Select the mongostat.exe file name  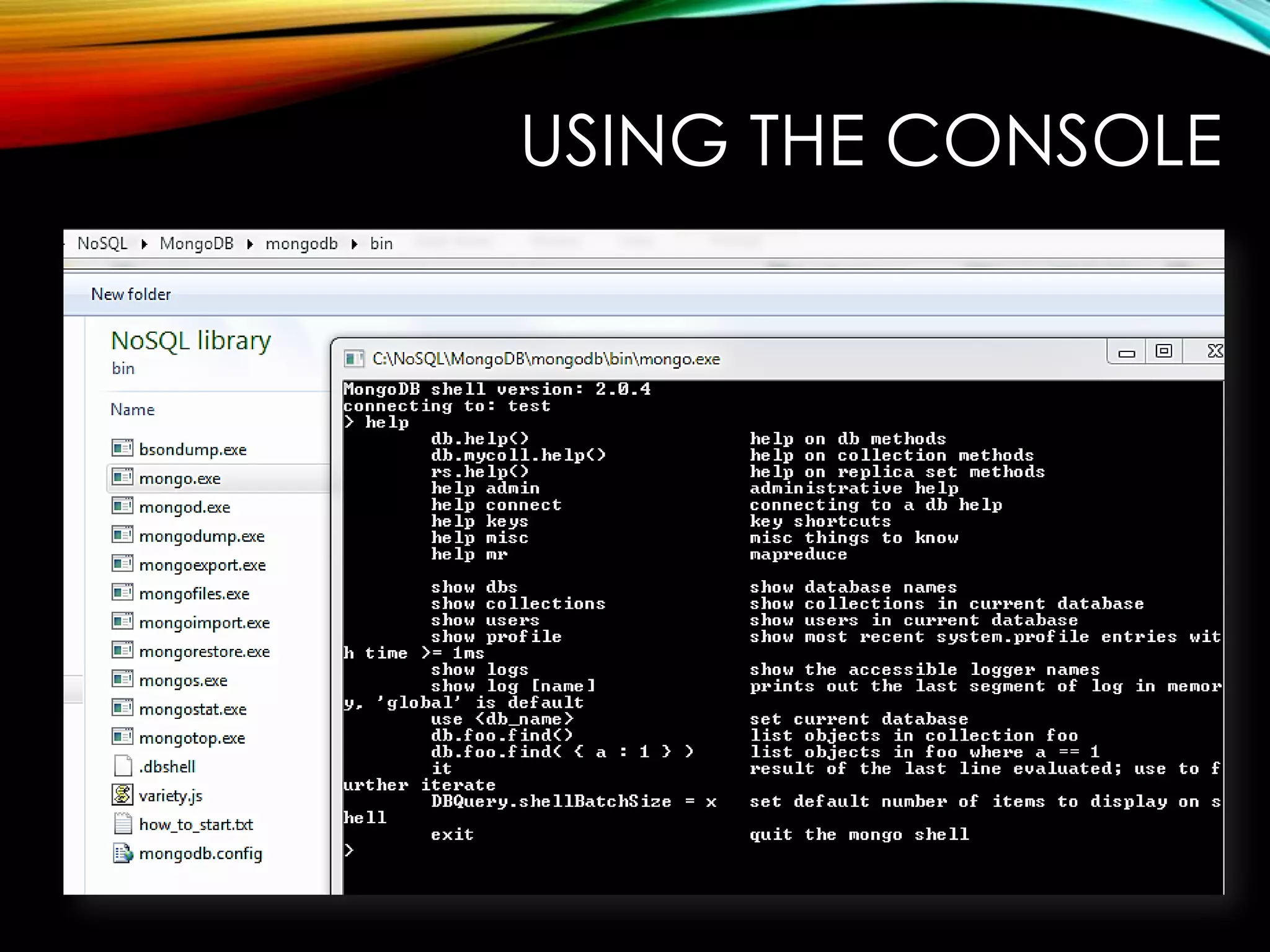pos(193,710)
